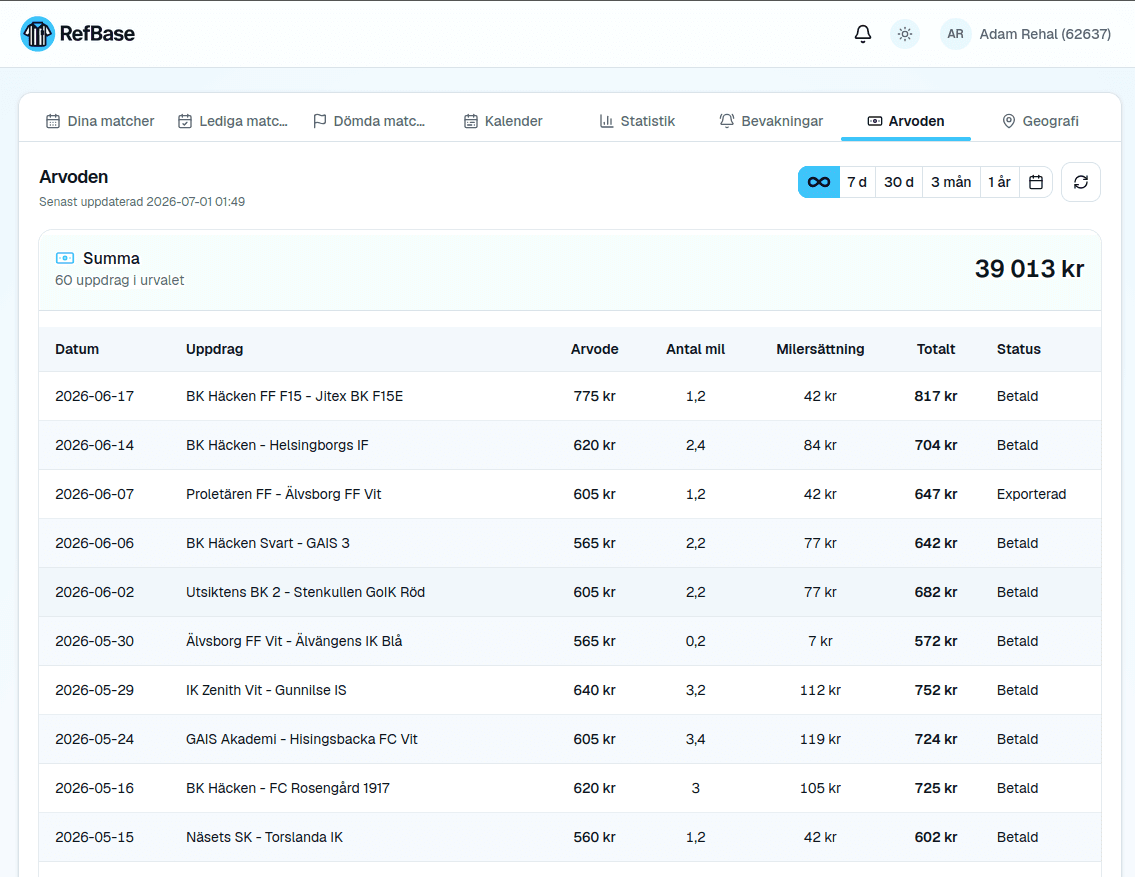Open custom date range calendar icon
This screenshot has width=1135, height=877.
tap(1036, 182)
